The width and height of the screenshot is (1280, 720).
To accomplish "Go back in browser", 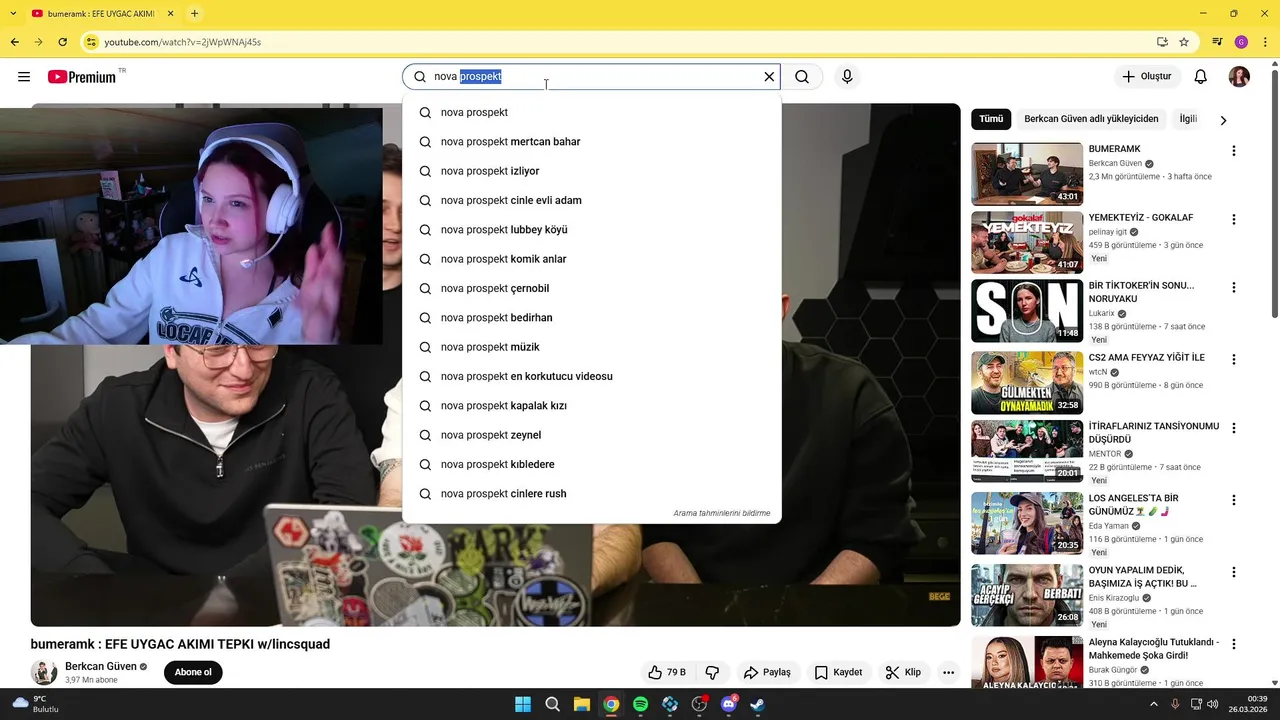I will point(14,42).
